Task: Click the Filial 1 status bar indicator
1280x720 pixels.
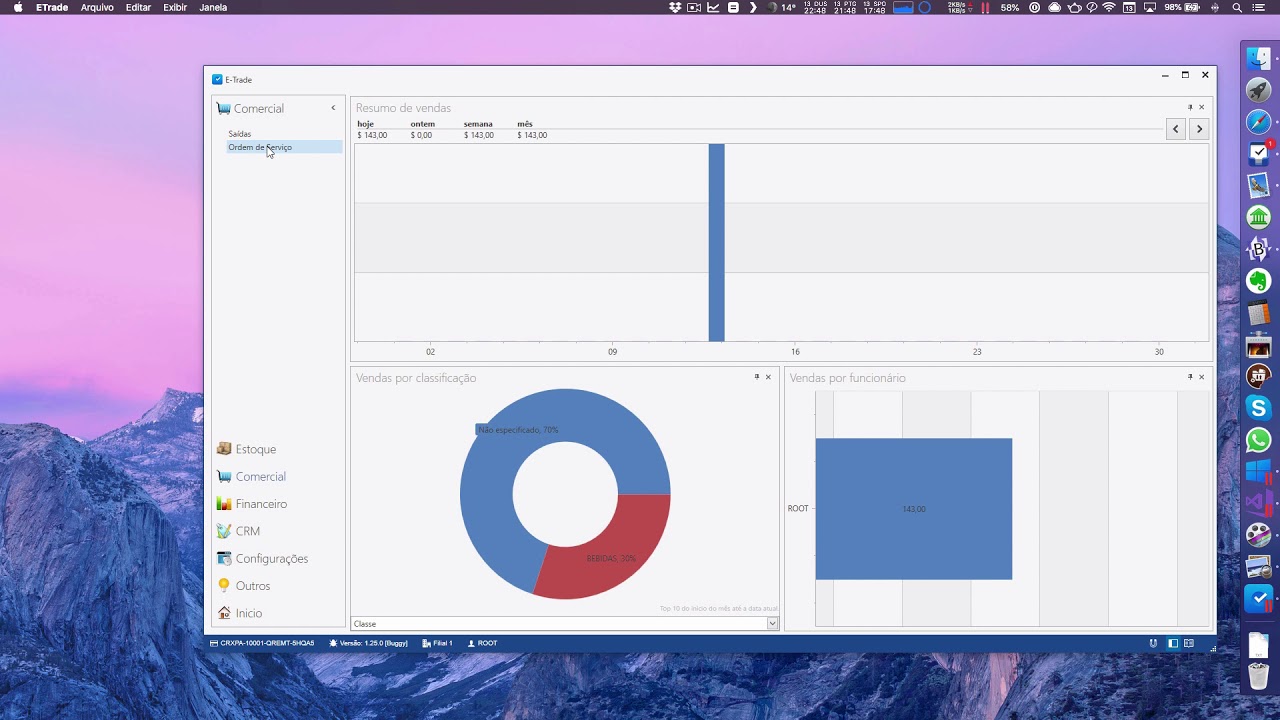Action: pos(437,643)
